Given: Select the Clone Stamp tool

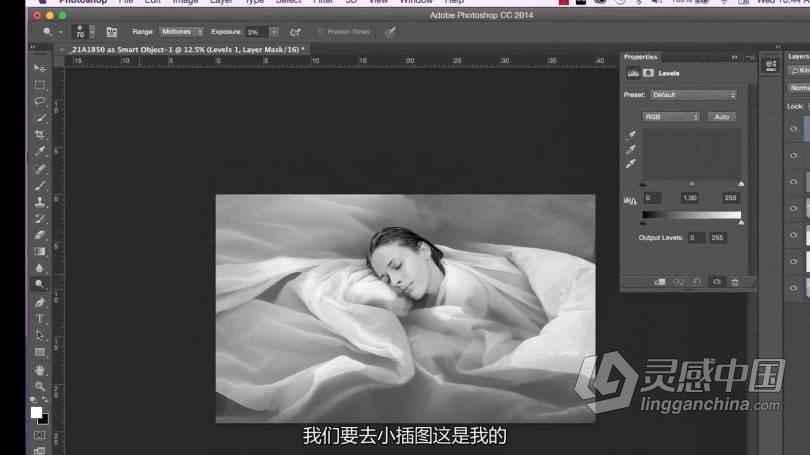Looking at the screenshot, I should [40, 202].
